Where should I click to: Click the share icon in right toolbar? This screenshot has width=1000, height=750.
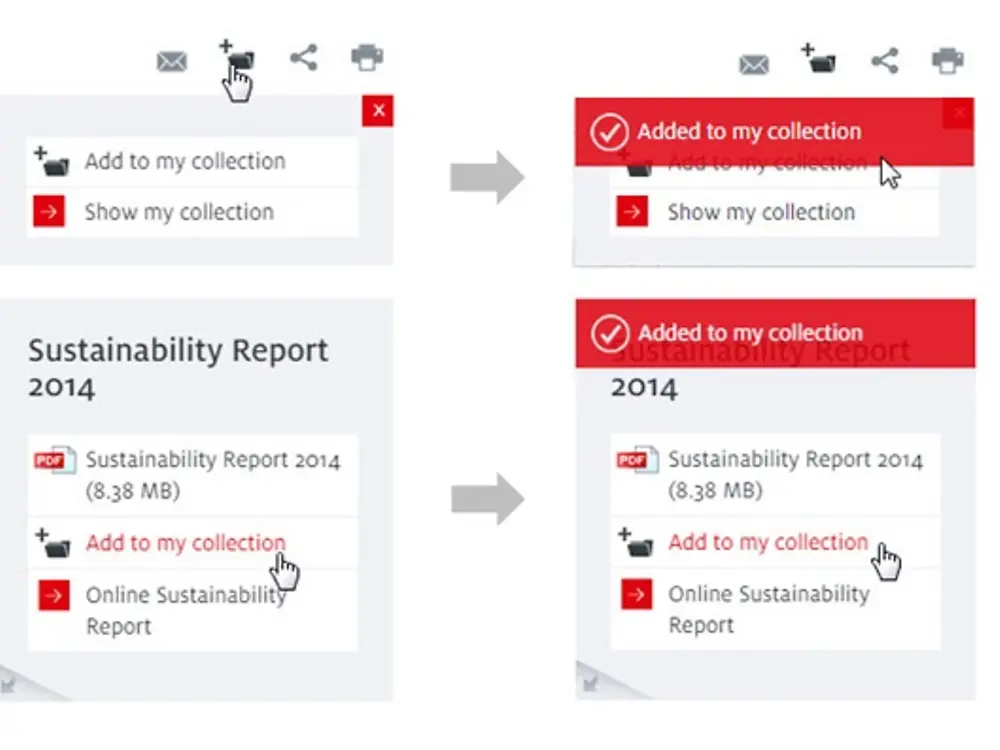[885, 61]
